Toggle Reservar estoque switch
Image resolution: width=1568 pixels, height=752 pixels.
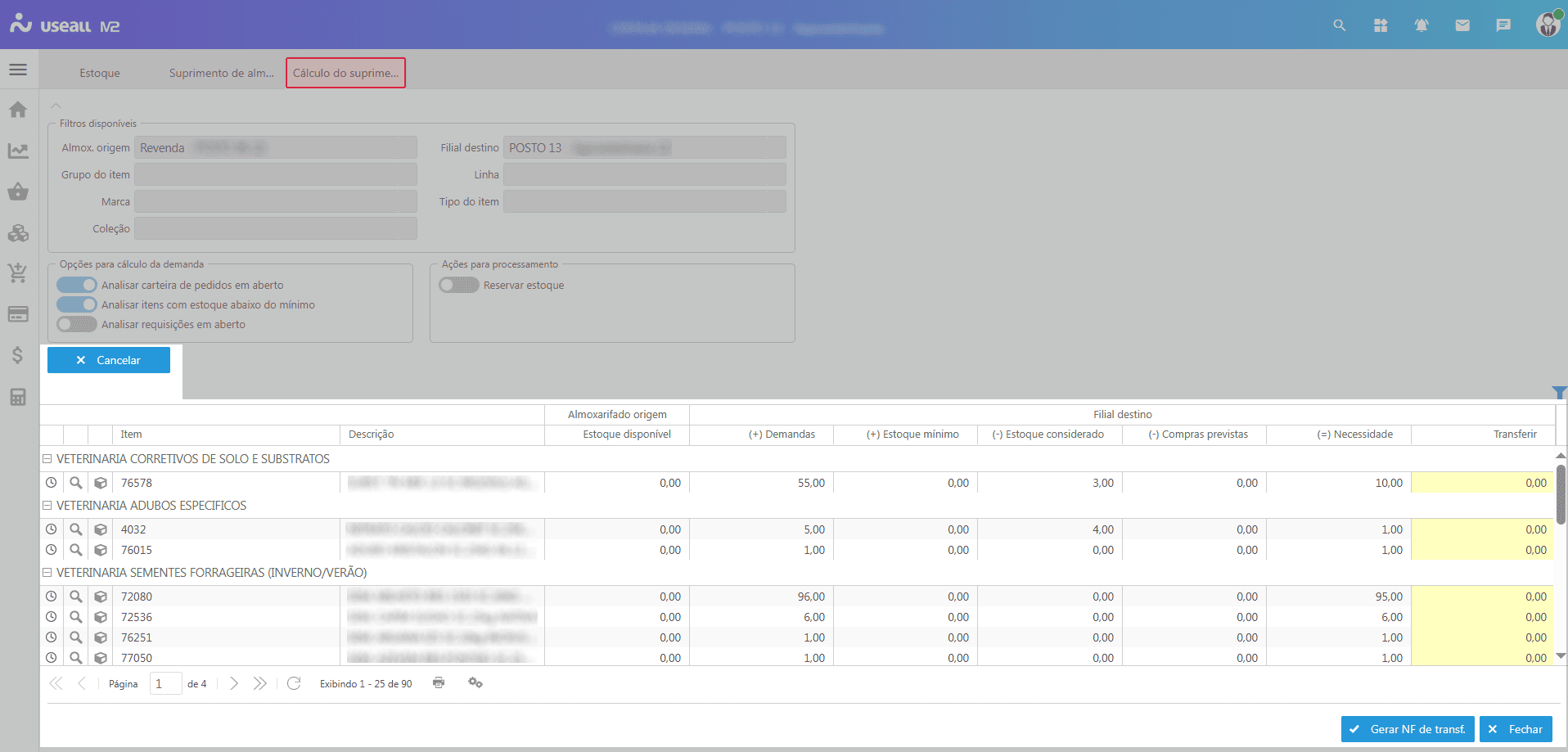[x=459, y=285]
